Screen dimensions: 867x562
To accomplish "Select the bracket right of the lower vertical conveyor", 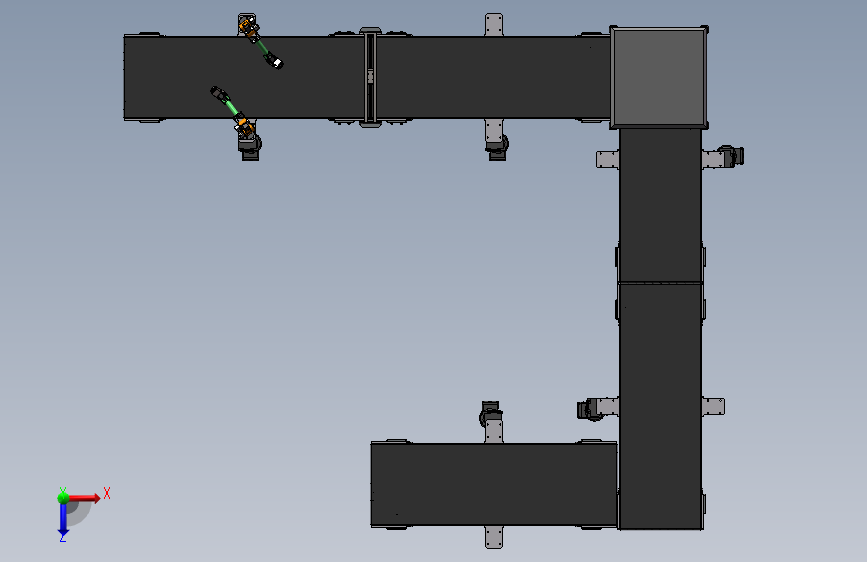I will pos(713,407).
